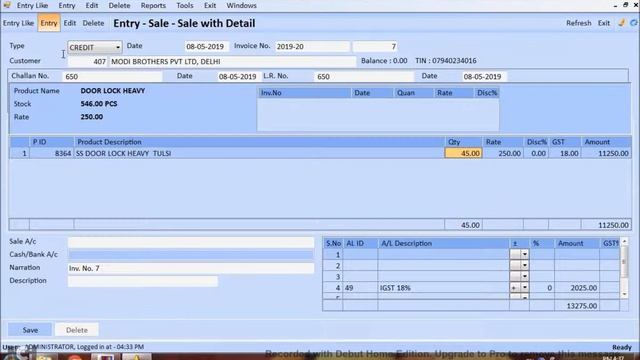Click the L.R. Date field
The width and height of the screenshot is (640, 360).
pyautogui.click(x=483, y=76)
